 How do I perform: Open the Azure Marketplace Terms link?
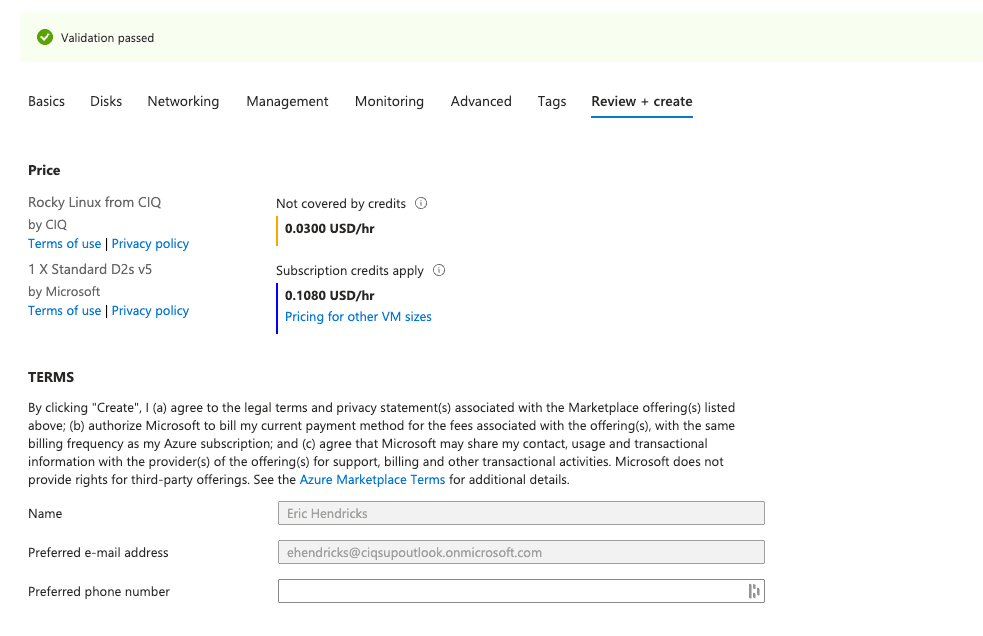click(x=372, y=480)
